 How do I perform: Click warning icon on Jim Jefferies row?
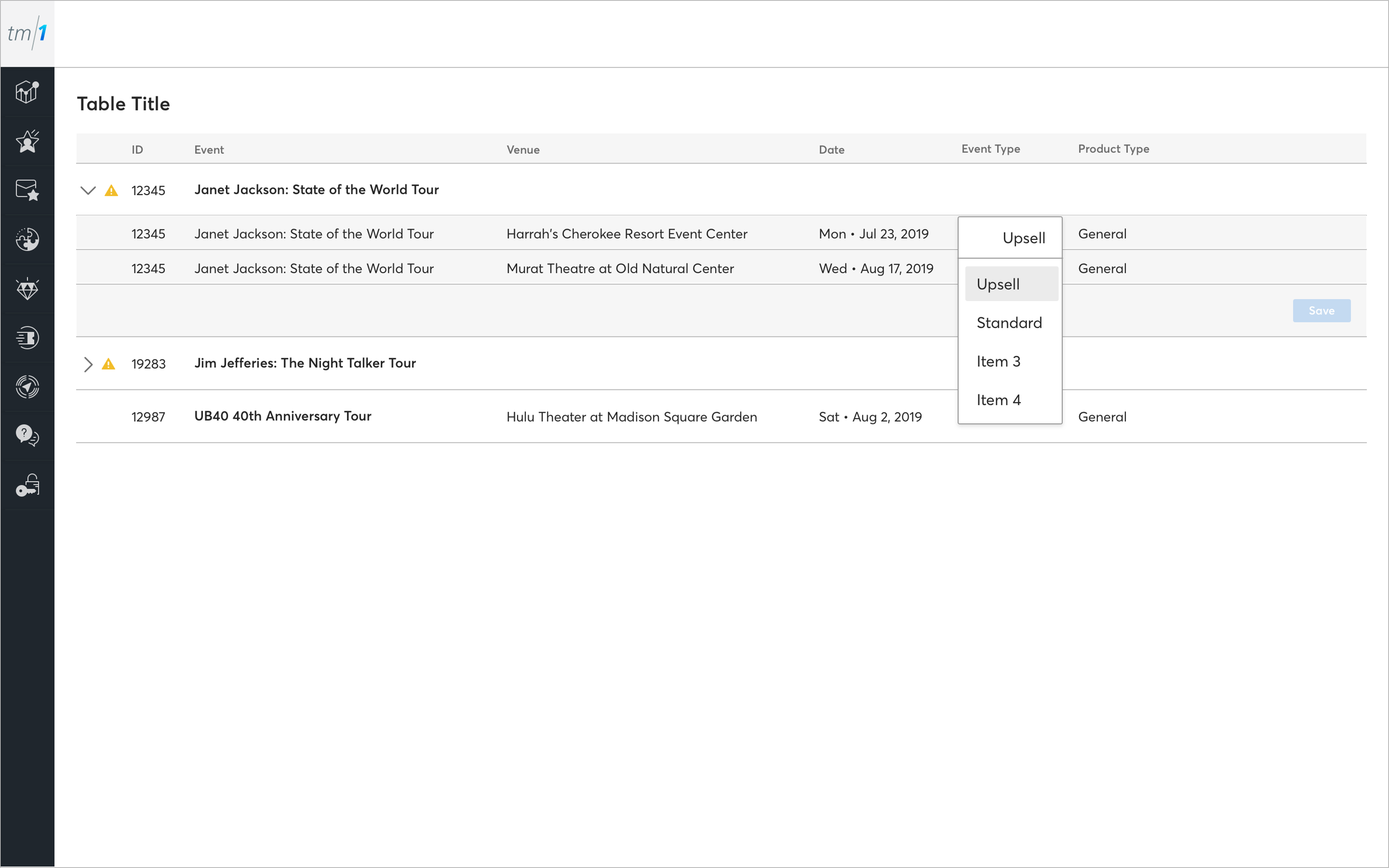point(109,364)
